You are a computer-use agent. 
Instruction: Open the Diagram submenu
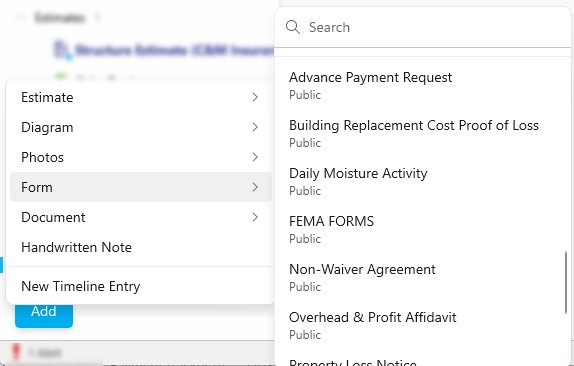[141, 127]
